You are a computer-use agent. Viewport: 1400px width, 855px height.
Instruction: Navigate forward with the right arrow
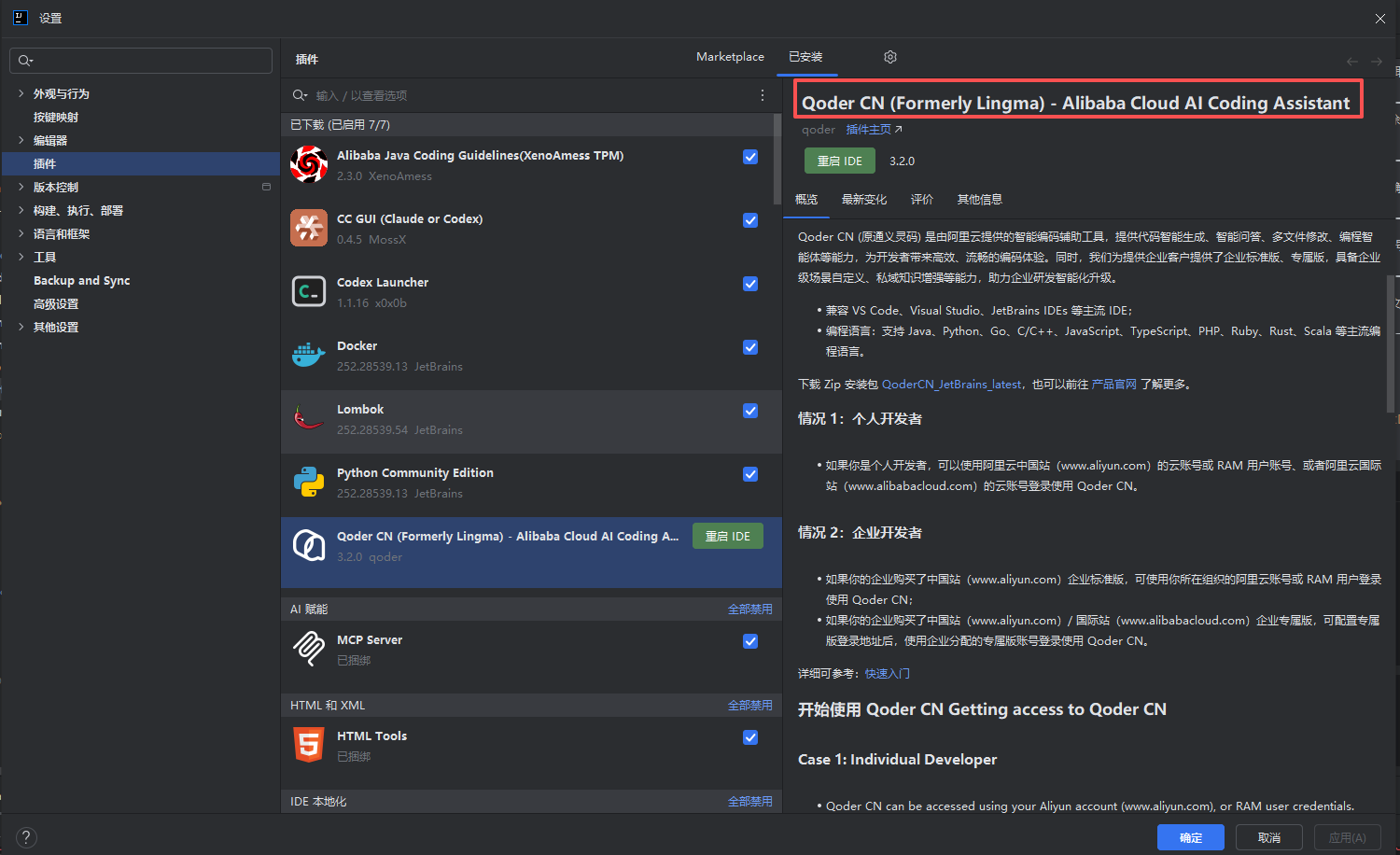[x=1377, y=62]
